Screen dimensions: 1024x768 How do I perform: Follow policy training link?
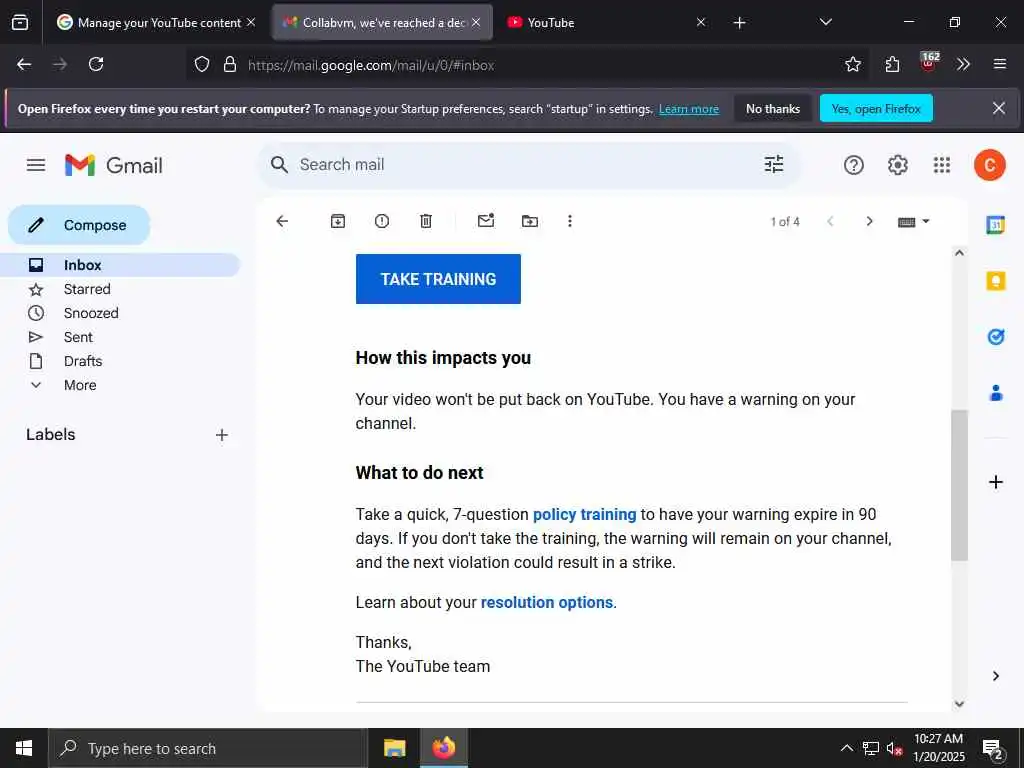pos(584,515)
